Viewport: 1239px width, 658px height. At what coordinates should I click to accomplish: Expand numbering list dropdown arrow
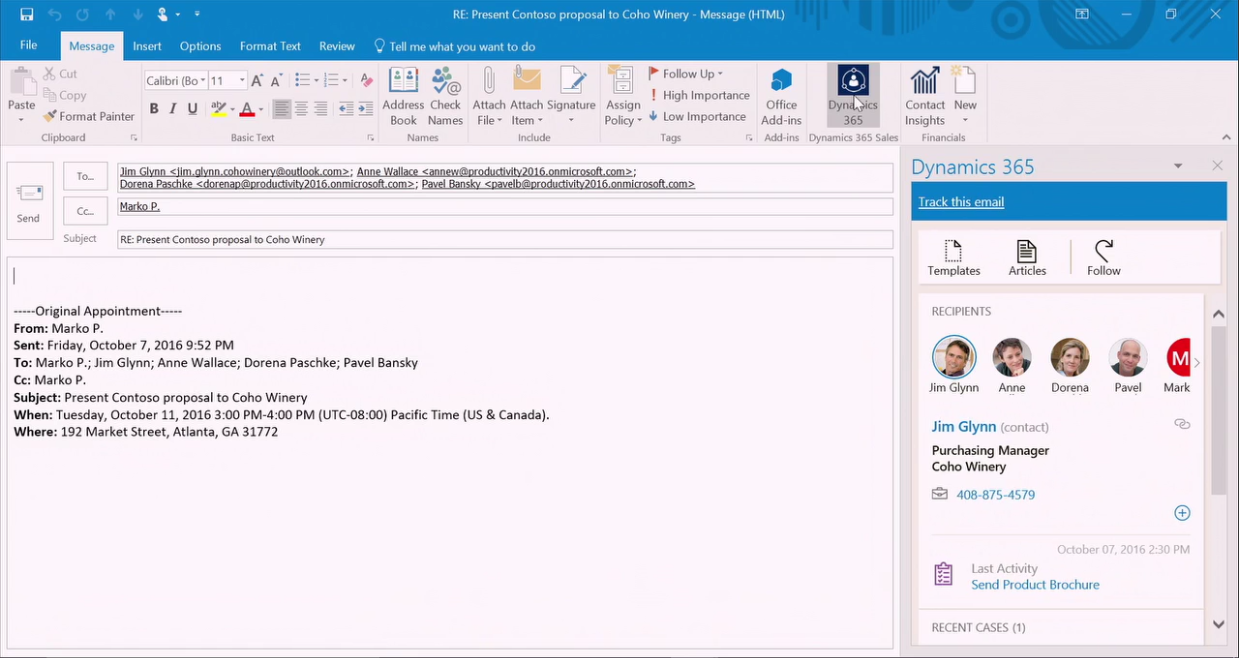click(x=345, y=80)
